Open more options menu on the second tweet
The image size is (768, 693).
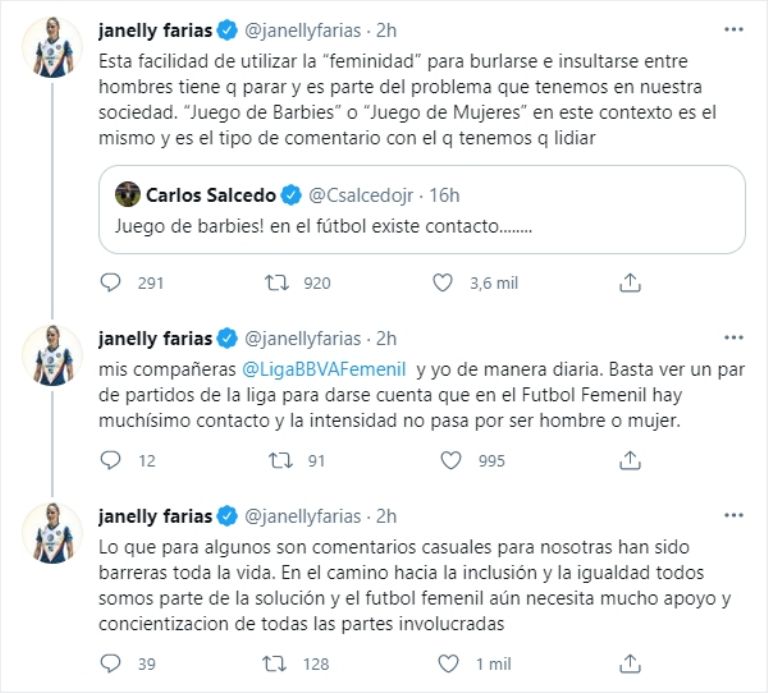click(x=733, y=337)
